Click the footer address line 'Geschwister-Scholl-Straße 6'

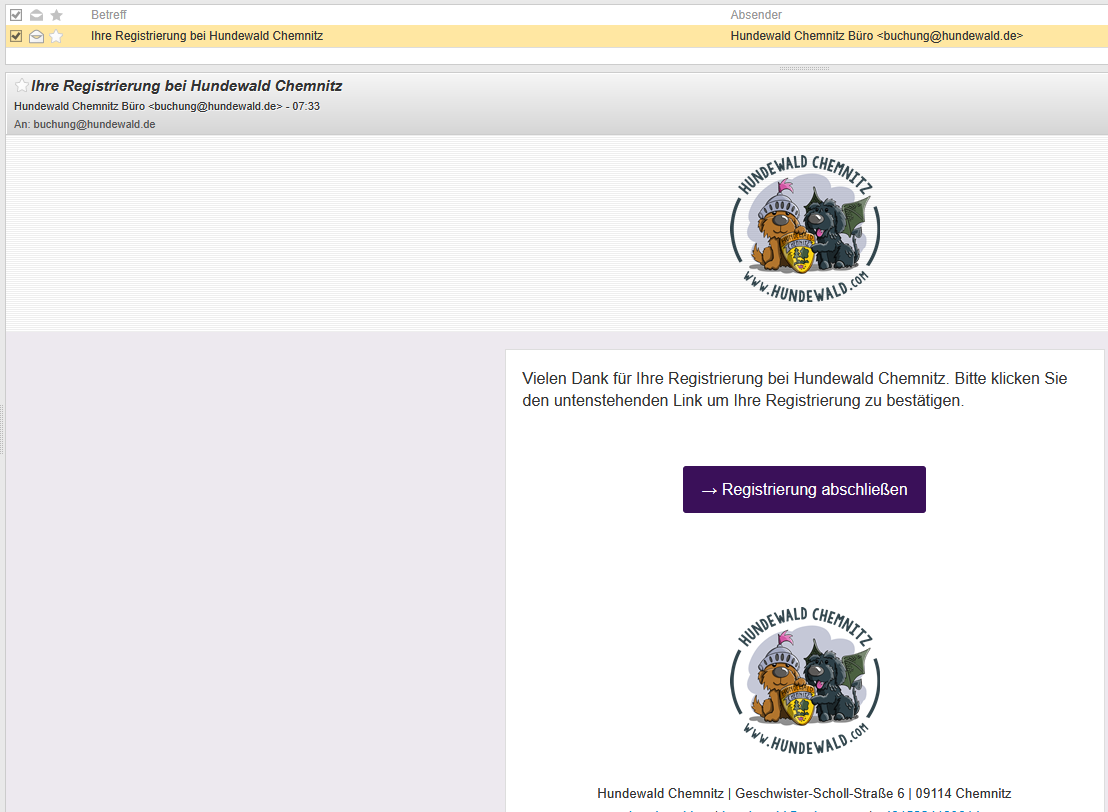820,793
